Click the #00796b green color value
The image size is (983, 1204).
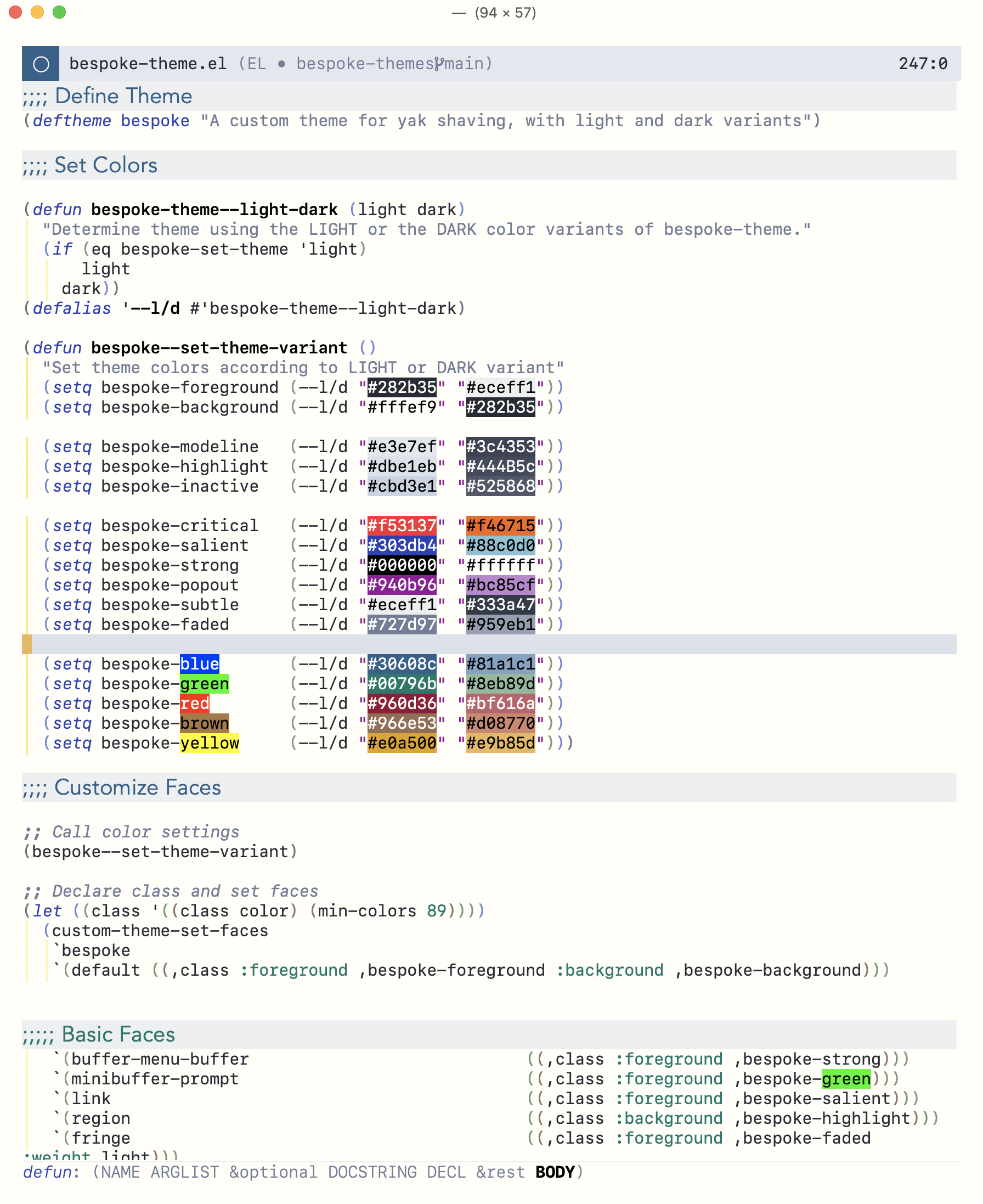coord(402,684)
